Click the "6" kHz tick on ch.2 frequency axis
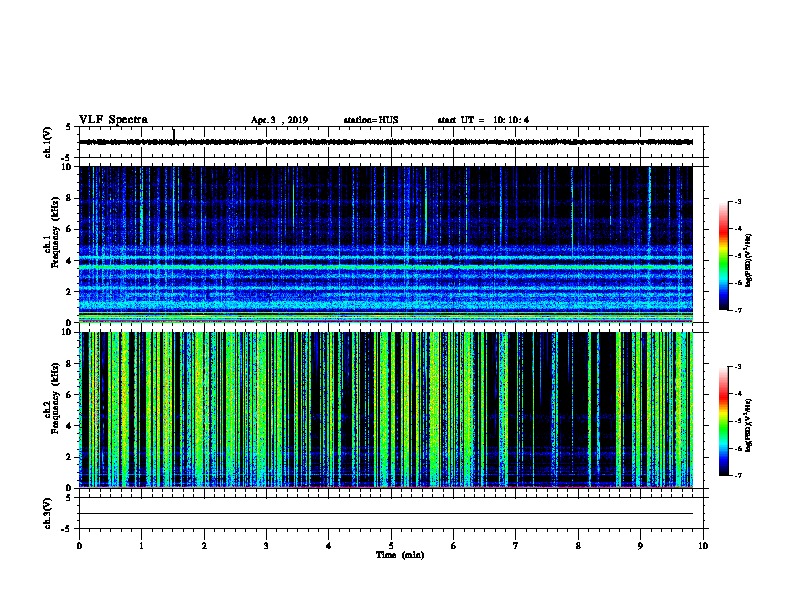 pyautogui.click(x=70, y=395)
